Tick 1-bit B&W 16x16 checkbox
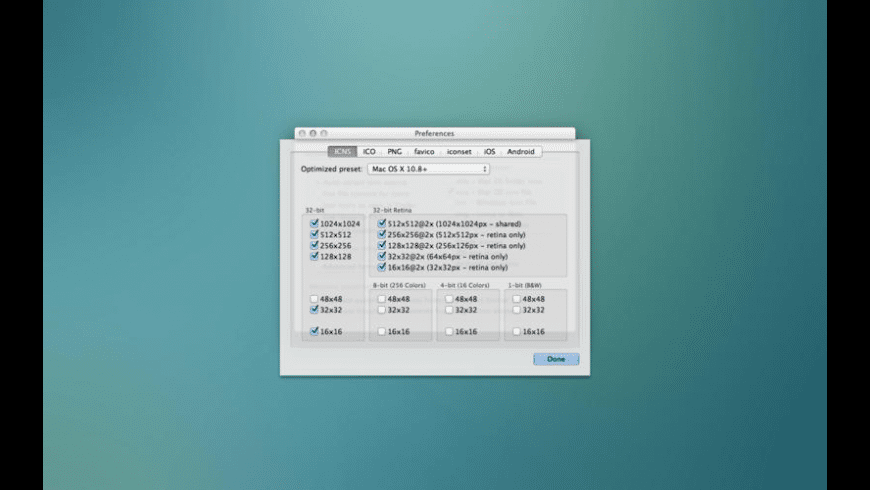This screenshot has width=870, height=490. click(x=517, y=331)
